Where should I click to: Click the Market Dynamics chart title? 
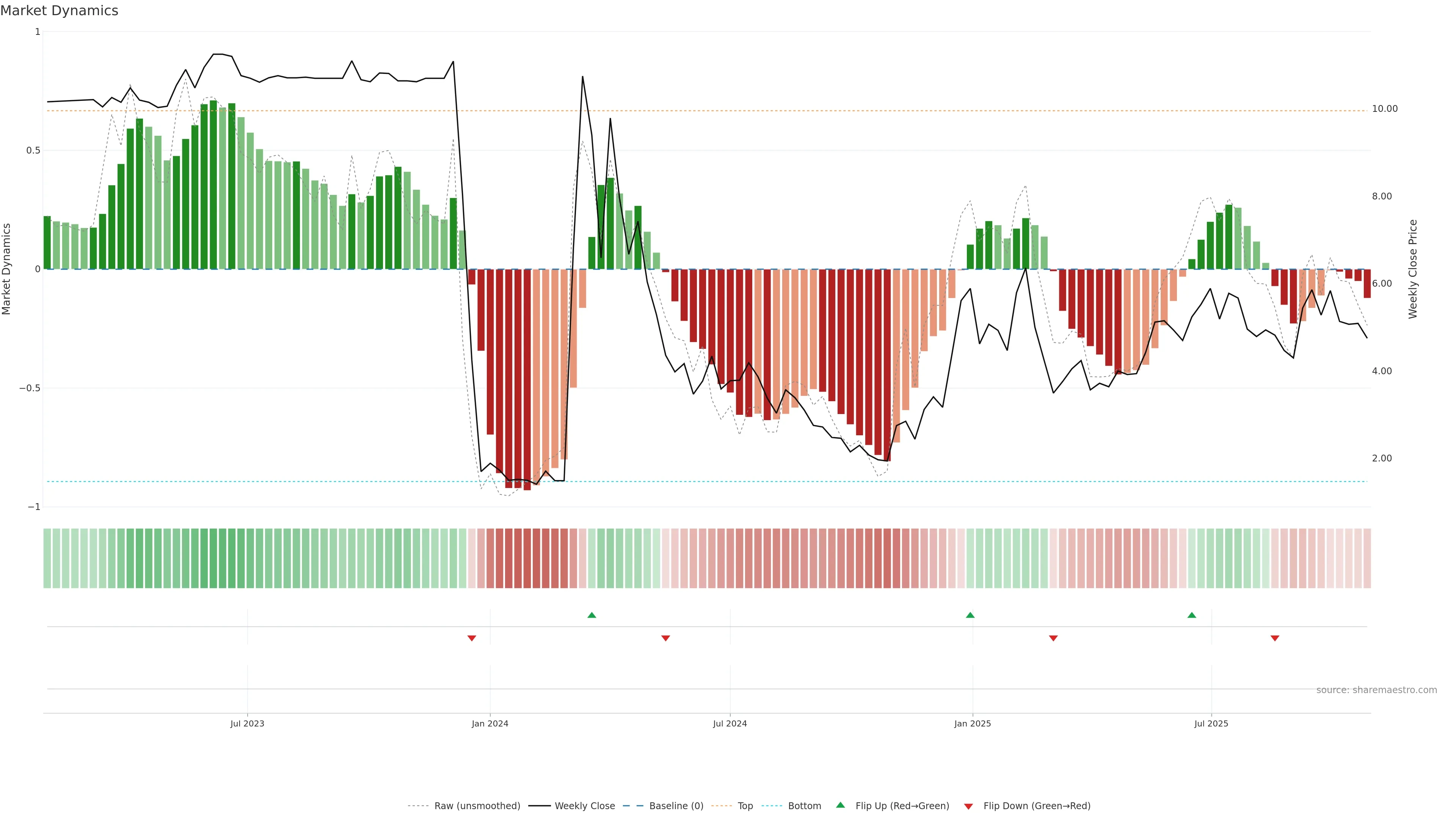pos(60,11)
